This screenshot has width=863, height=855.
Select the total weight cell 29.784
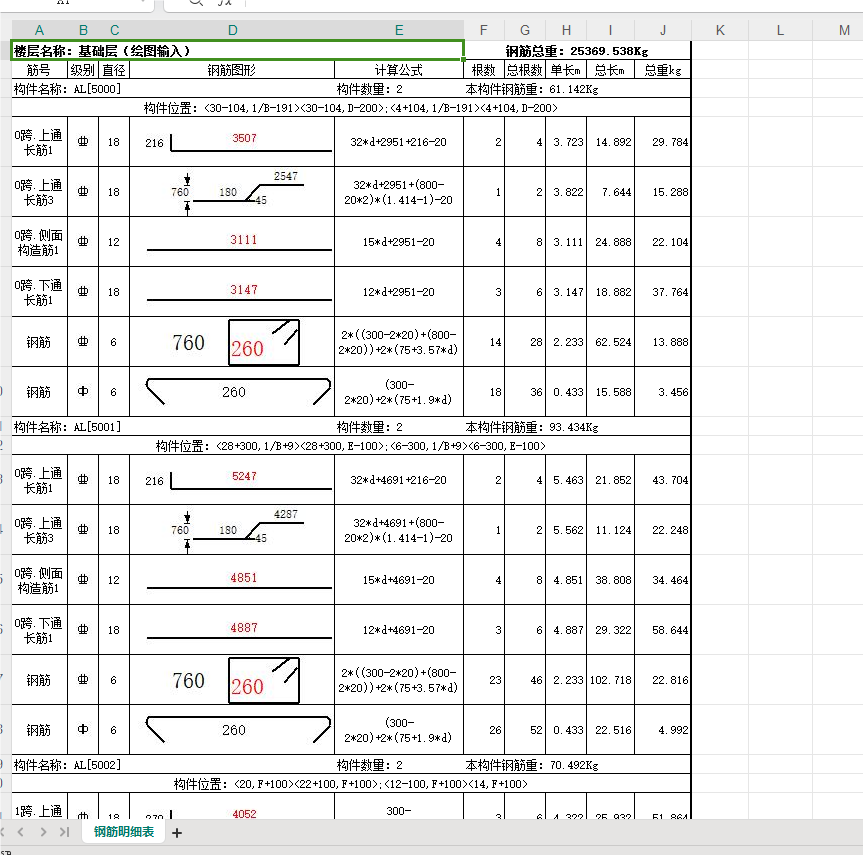[663, 142]
